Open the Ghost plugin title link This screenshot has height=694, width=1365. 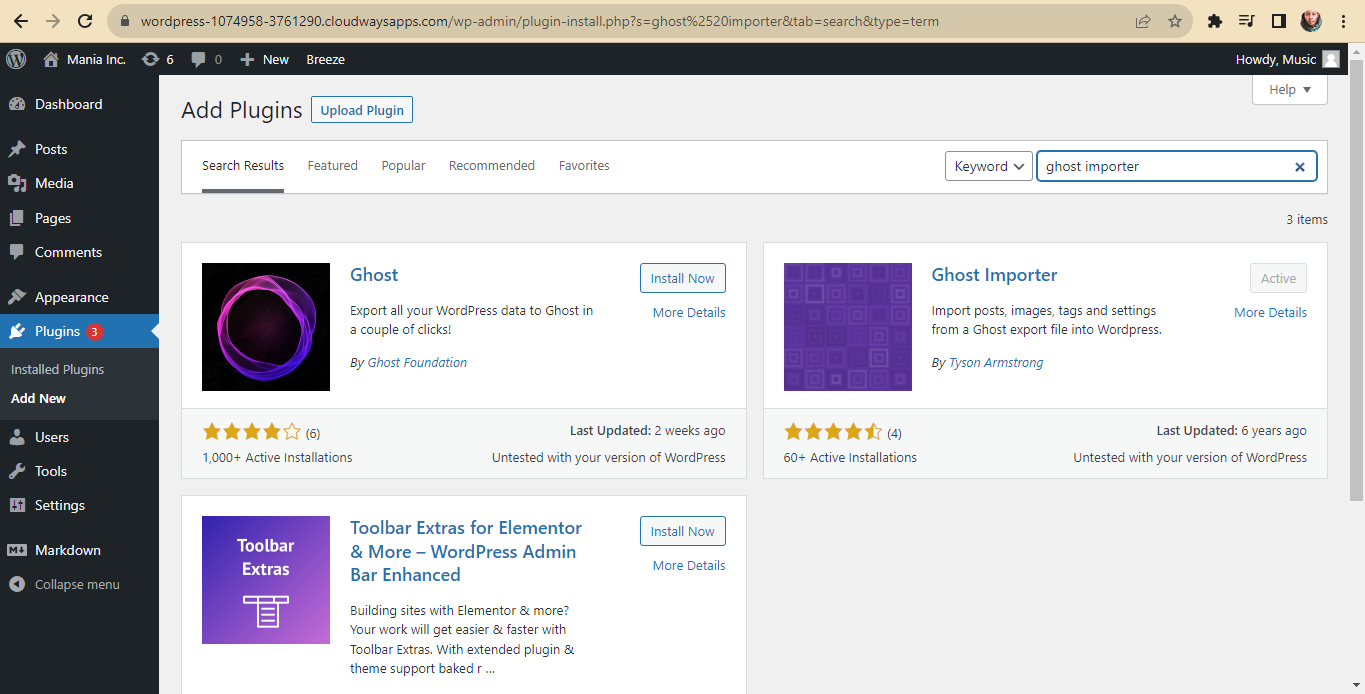[374, 275]
